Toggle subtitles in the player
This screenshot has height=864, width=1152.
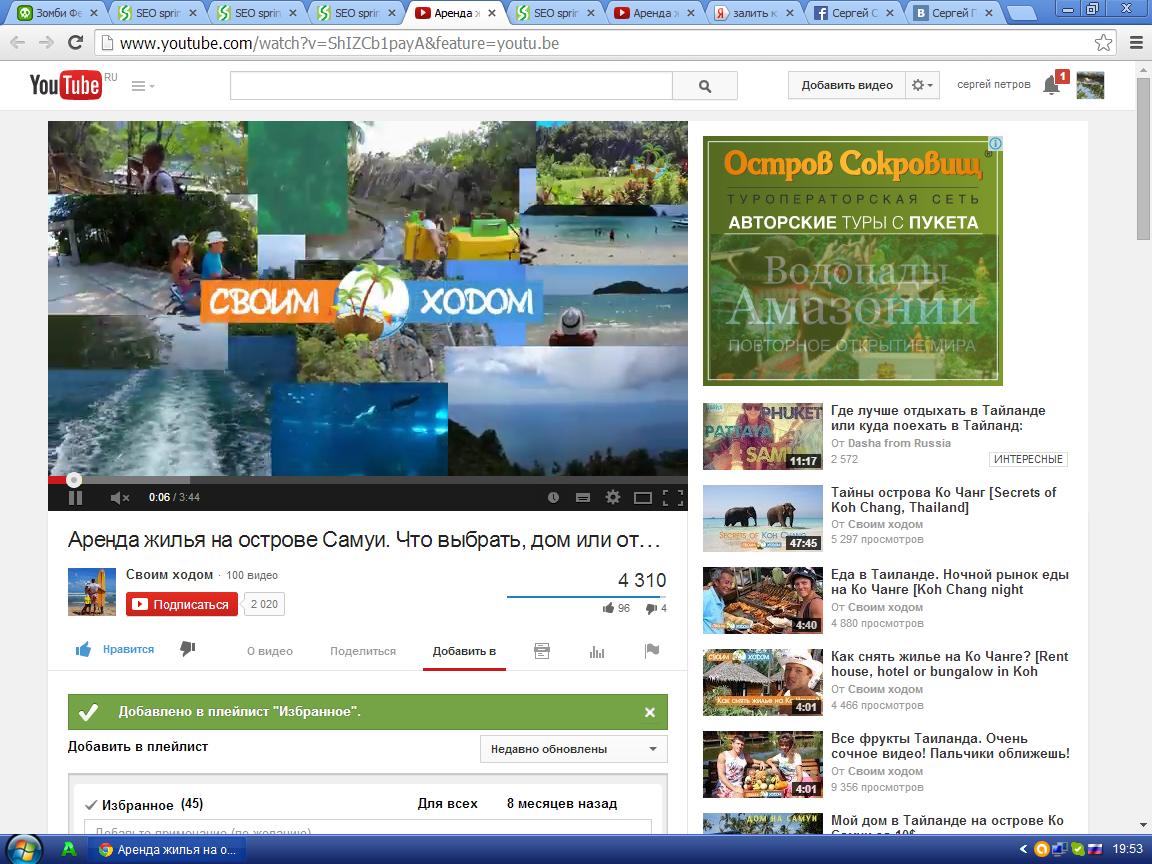tap(583, 497)
